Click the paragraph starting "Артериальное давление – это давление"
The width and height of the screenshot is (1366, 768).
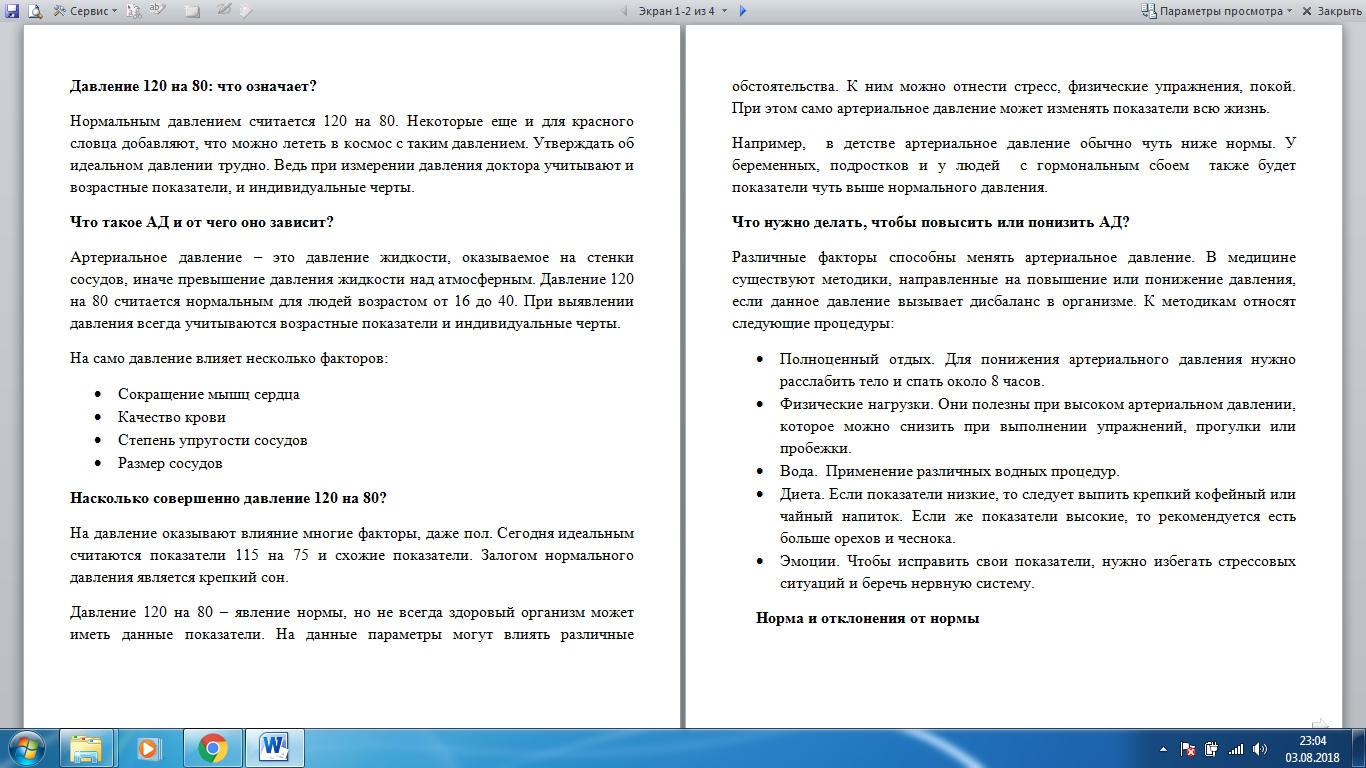tap(352, 290)
